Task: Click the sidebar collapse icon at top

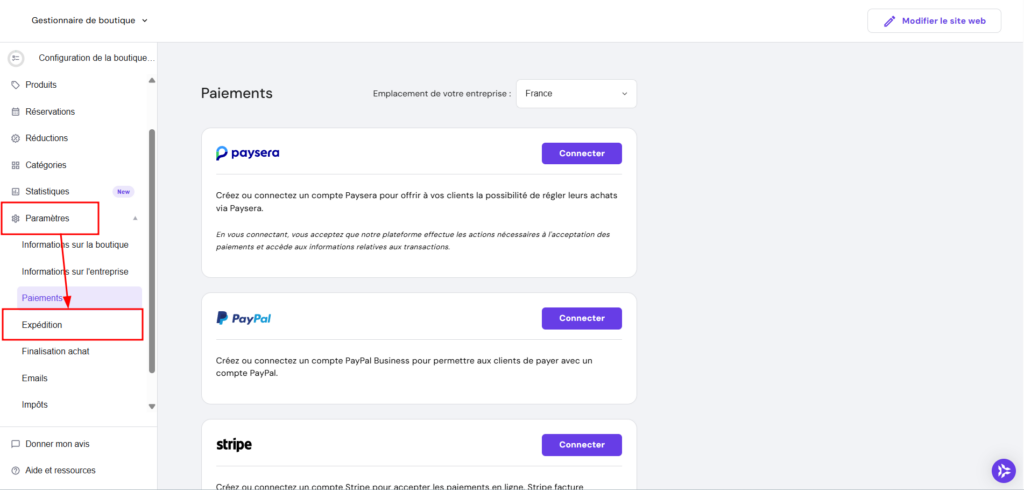Action: (x=16, y=58)
